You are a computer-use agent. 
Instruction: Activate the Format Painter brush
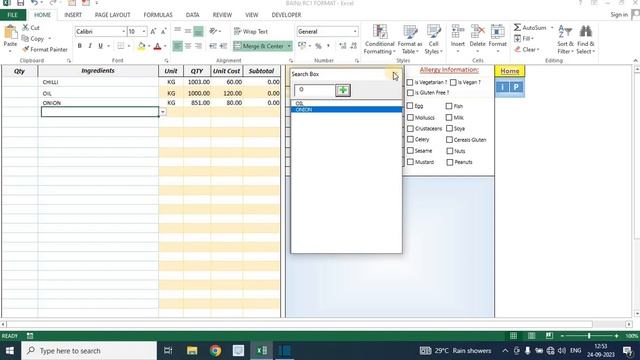click(x=26, y=49)
